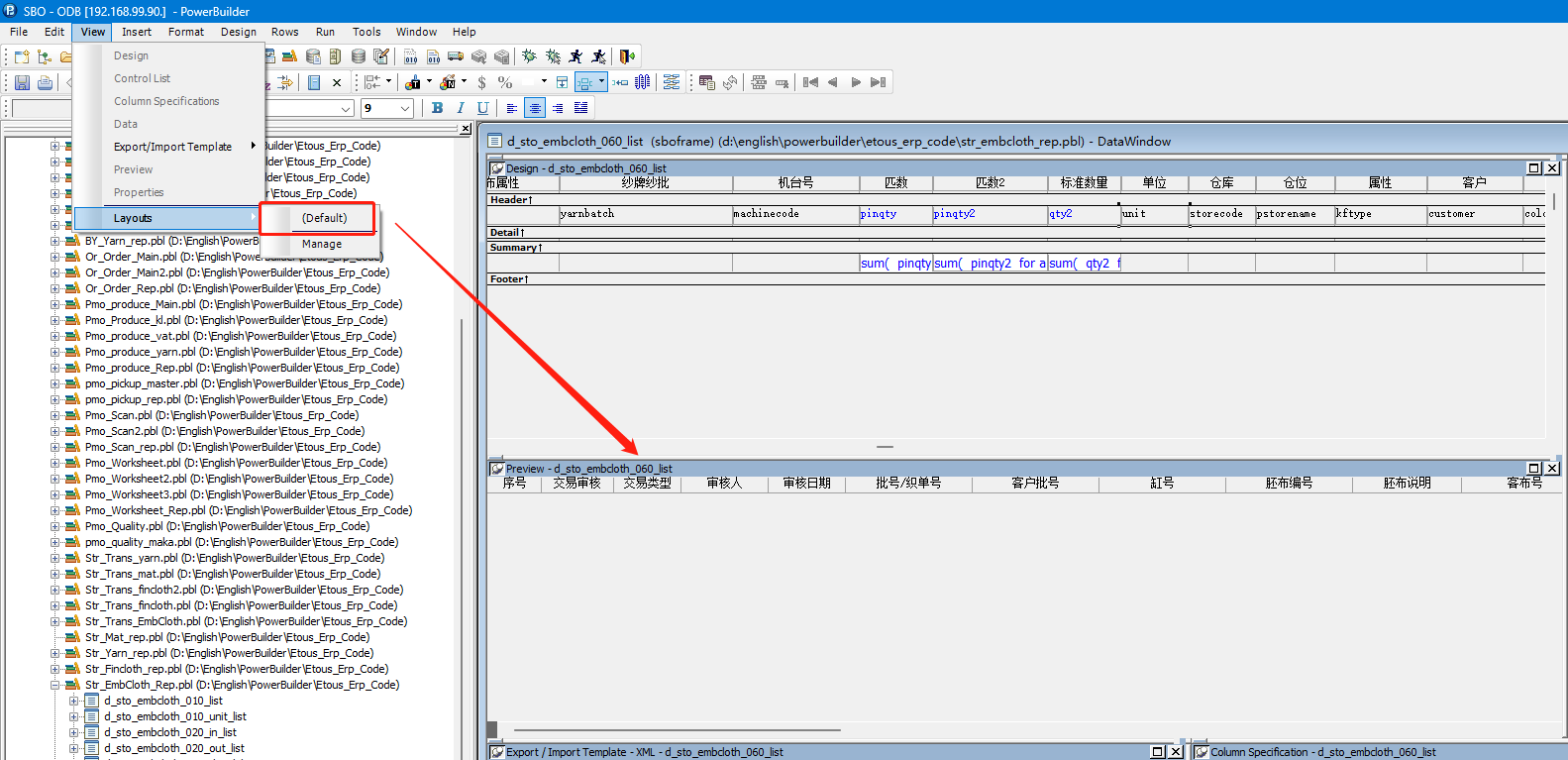Align text left in the format toolbar
The height and width of the screenshot is (760, 1568).
(512, 108)
